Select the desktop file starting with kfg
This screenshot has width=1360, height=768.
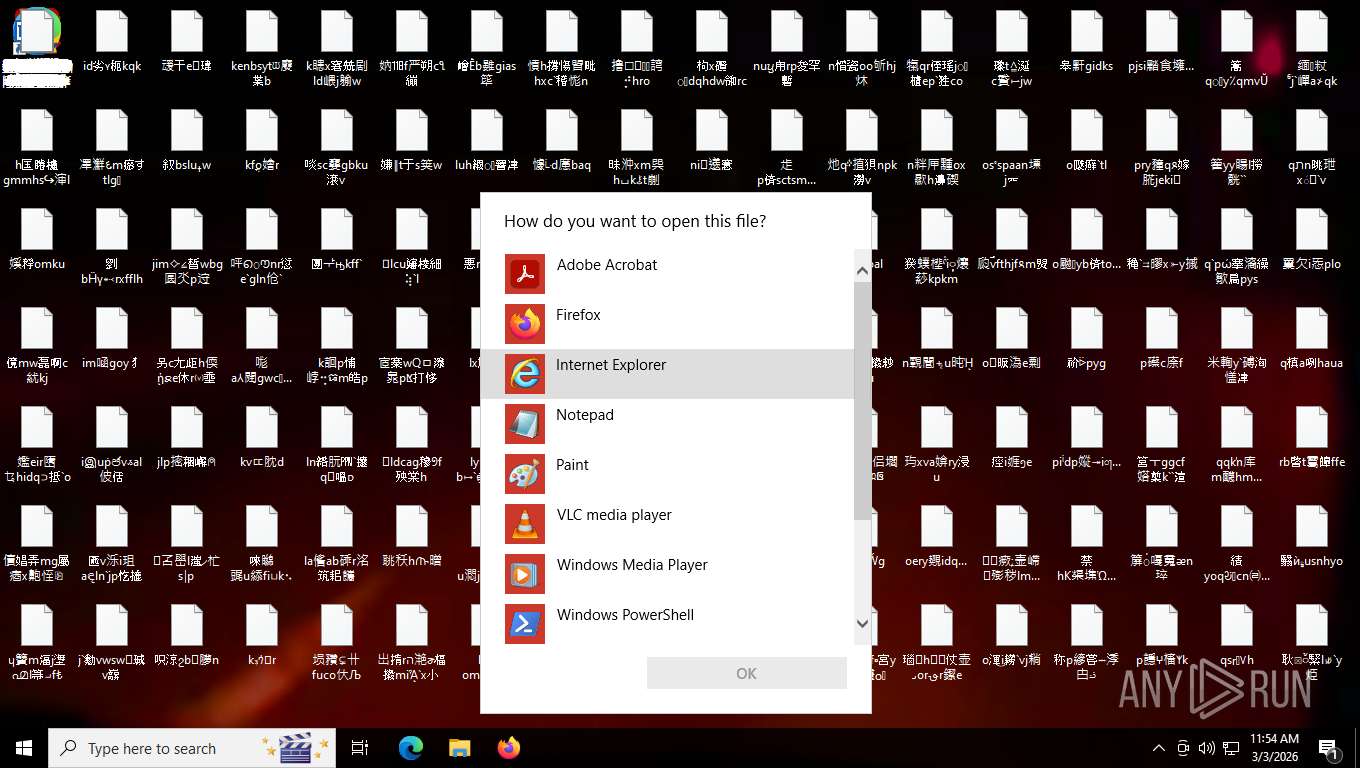[261, 141]
